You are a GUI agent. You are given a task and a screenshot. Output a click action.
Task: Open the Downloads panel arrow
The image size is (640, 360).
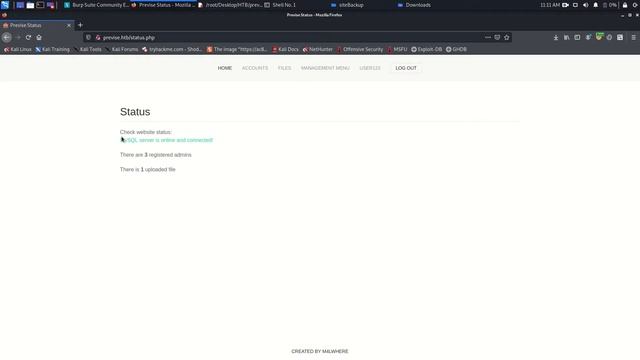click(x=556, y=37)
